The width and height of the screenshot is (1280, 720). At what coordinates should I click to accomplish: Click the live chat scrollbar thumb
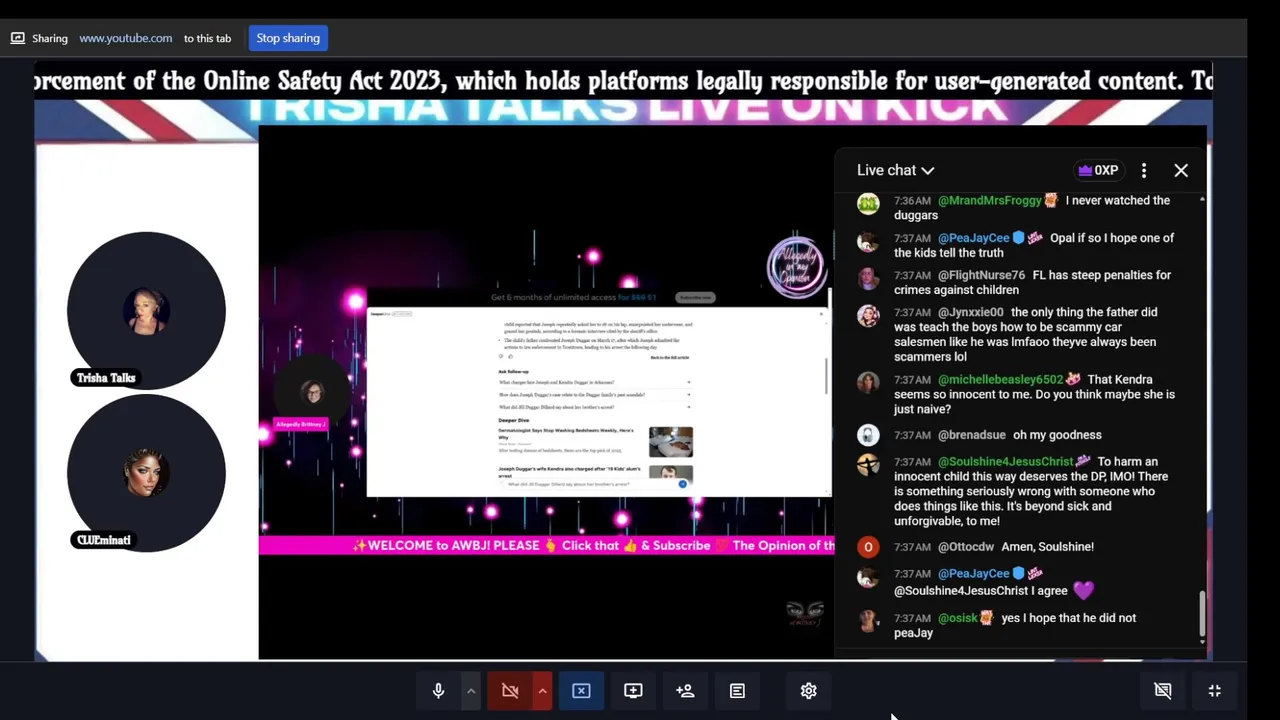click(1202, 613)
